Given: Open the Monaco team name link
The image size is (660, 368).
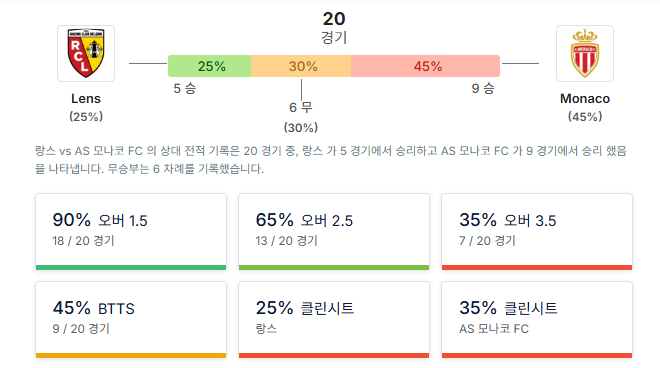Looking at the screenshot, I should click(585, 99).
